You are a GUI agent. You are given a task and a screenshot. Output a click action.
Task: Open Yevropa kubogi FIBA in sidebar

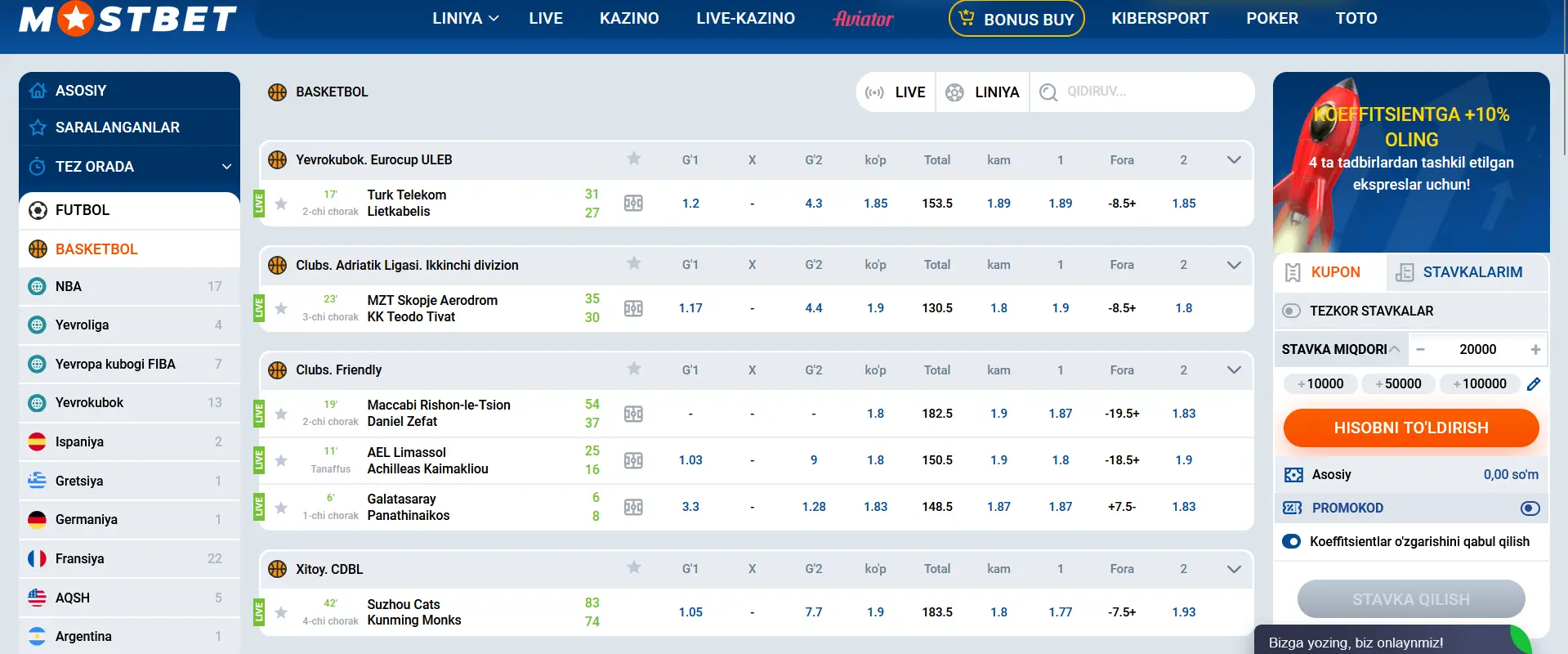[x=129, y=364]
